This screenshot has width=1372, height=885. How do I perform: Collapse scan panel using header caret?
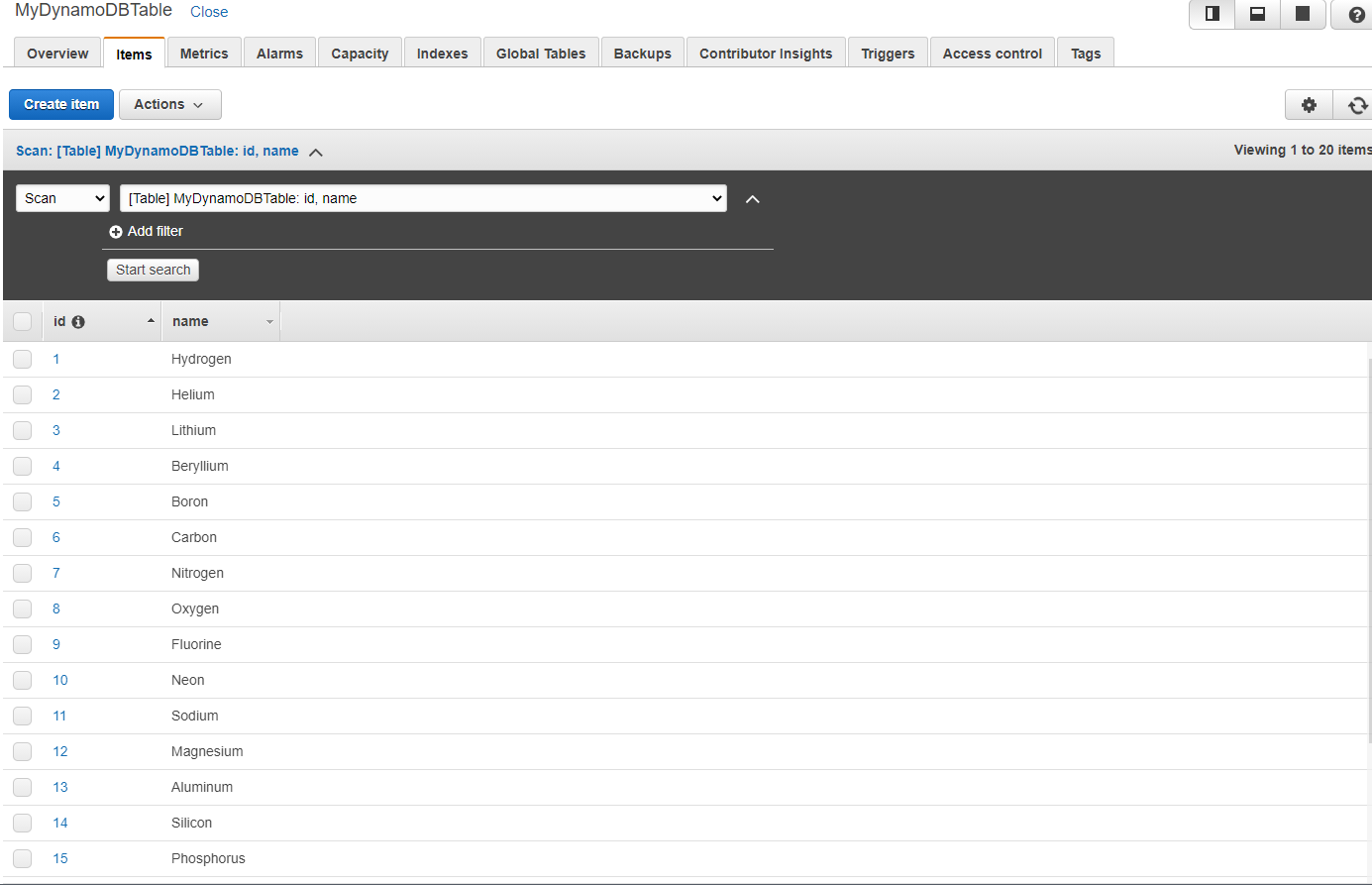316,152
